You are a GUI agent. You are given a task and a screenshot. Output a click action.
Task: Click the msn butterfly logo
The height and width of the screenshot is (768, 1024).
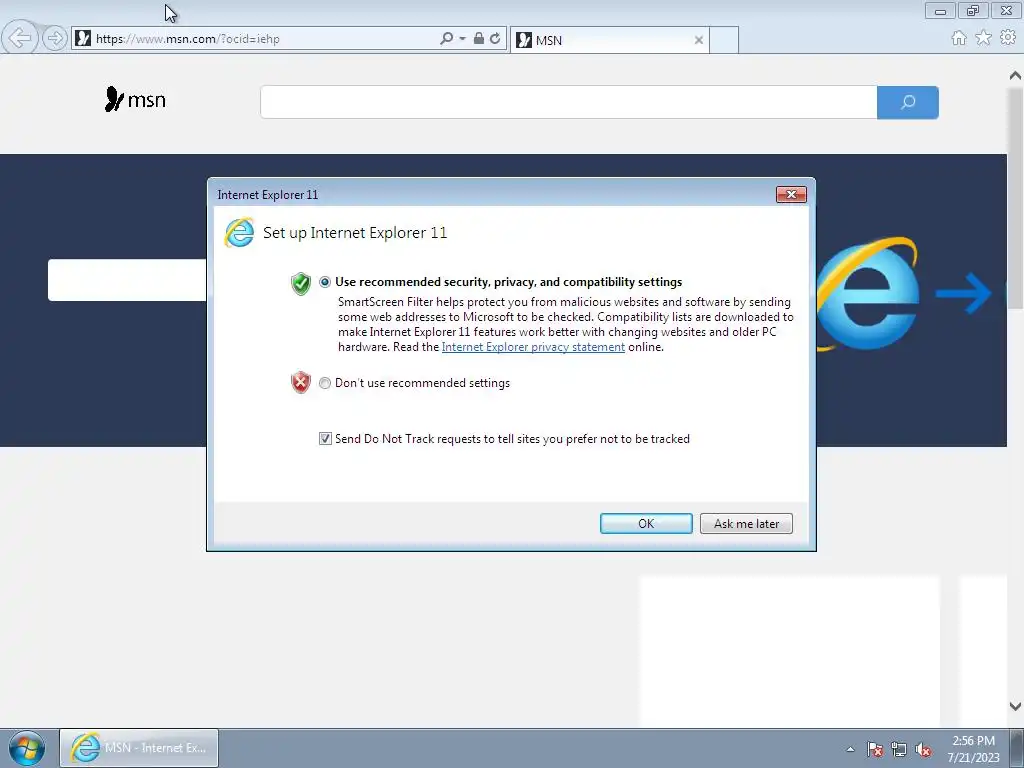[x=135, y=99]
